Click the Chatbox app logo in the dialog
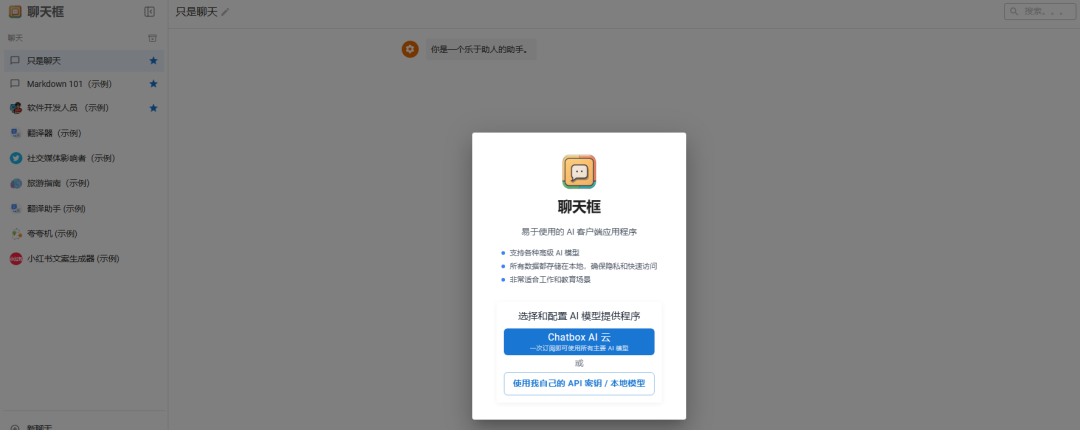The height and width of the screenshot is (430, 1080). pos(579,172)
